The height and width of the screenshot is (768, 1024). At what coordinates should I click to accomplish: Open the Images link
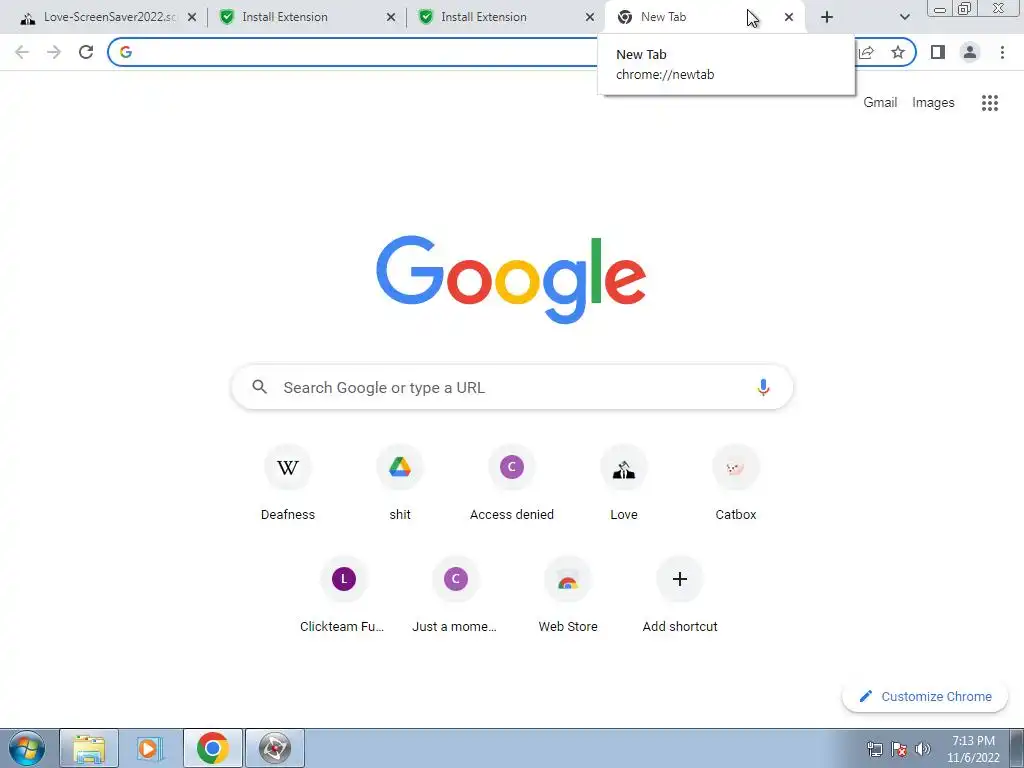click(x=933, y=103)
